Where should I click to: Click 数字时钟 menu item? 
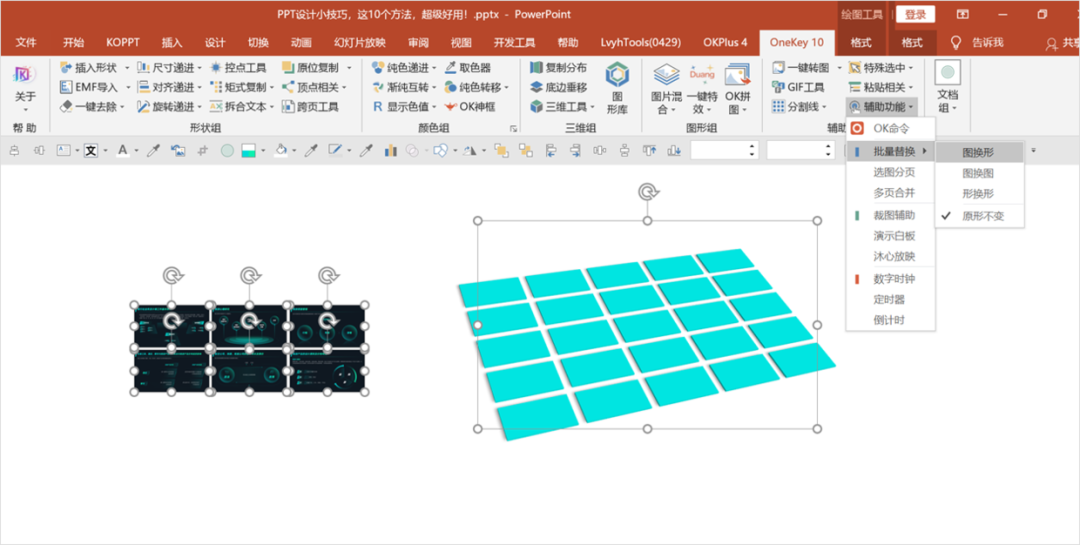(x=891, y=279)
